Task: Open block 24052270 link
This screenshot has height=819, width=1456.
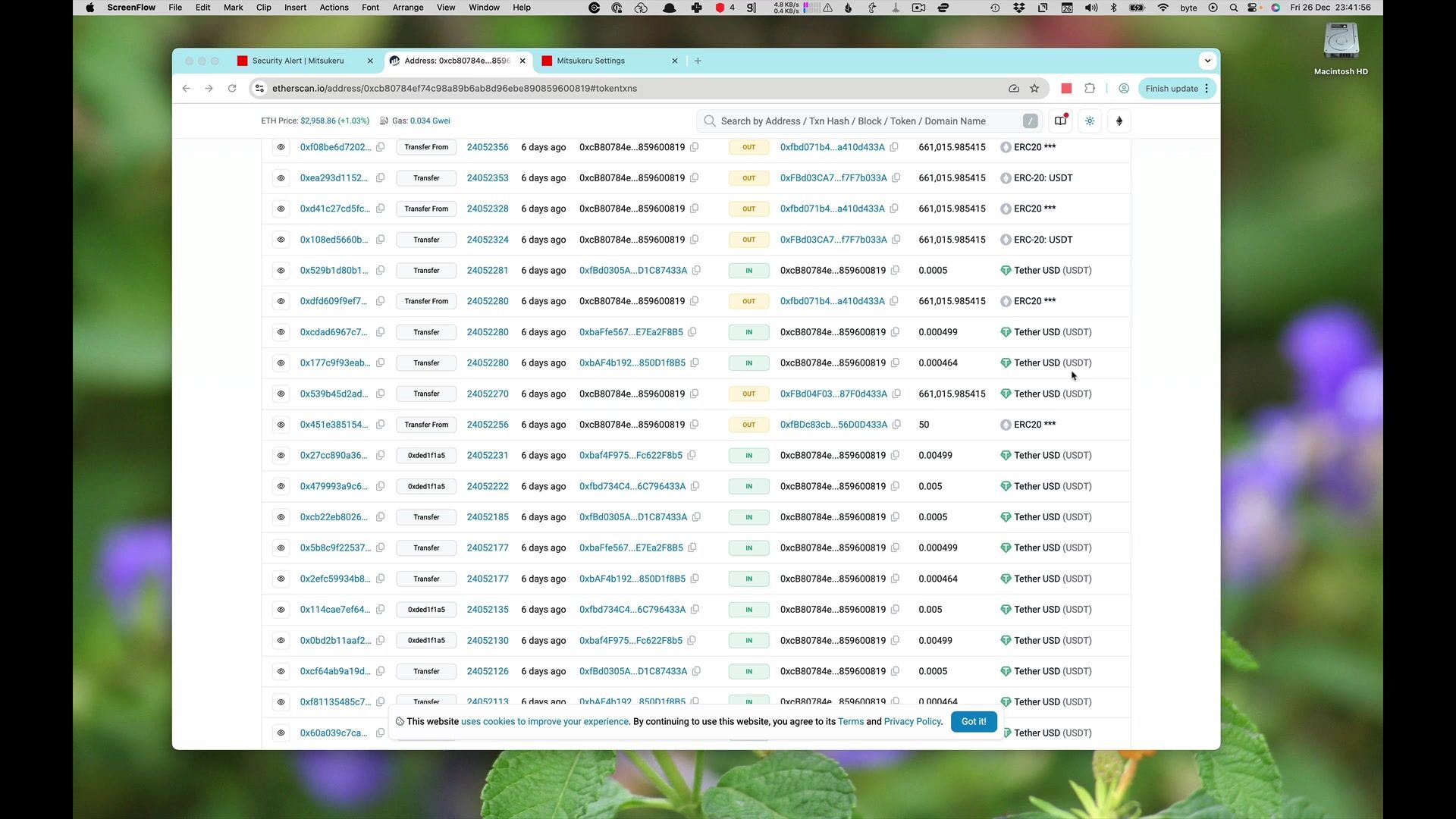Action: tap(488, 394)
